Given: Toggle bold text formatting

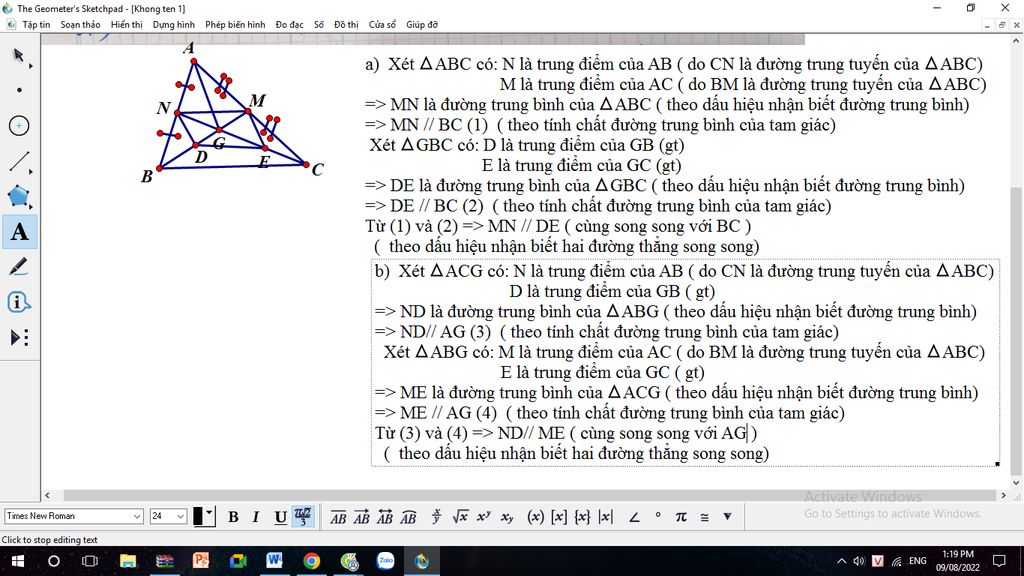Looking at the screenshot, I should tap(233, 517).
